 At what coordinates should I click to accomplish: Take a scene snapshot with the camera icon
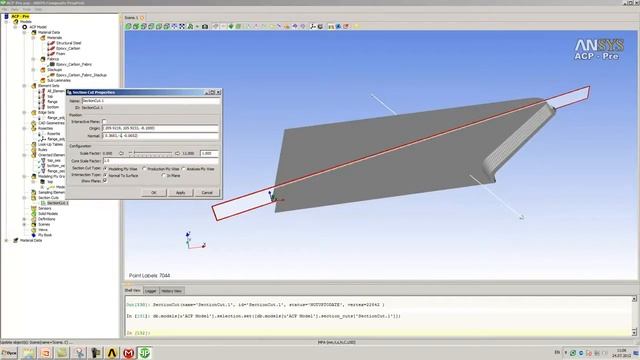click(205, 26)
